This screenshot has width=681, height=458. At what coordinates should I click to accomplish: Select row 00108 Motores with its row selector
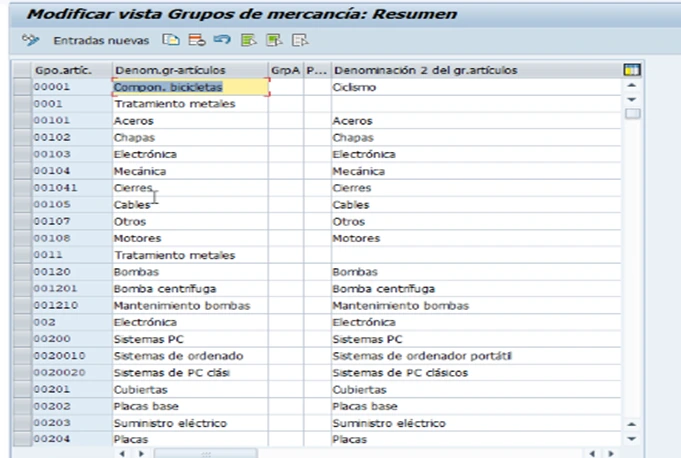22,238
